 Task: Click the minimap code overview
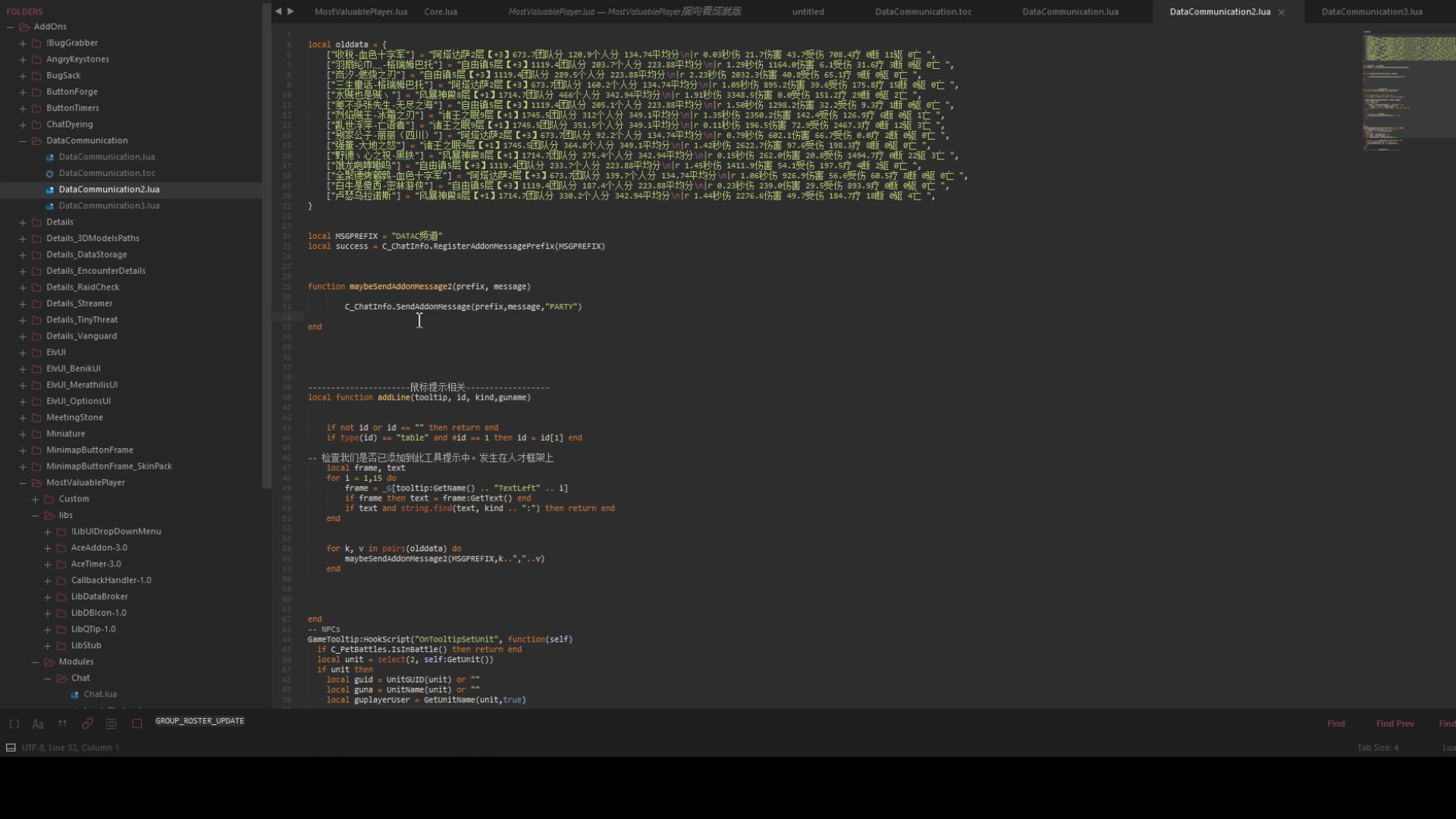coord(1409,91)
